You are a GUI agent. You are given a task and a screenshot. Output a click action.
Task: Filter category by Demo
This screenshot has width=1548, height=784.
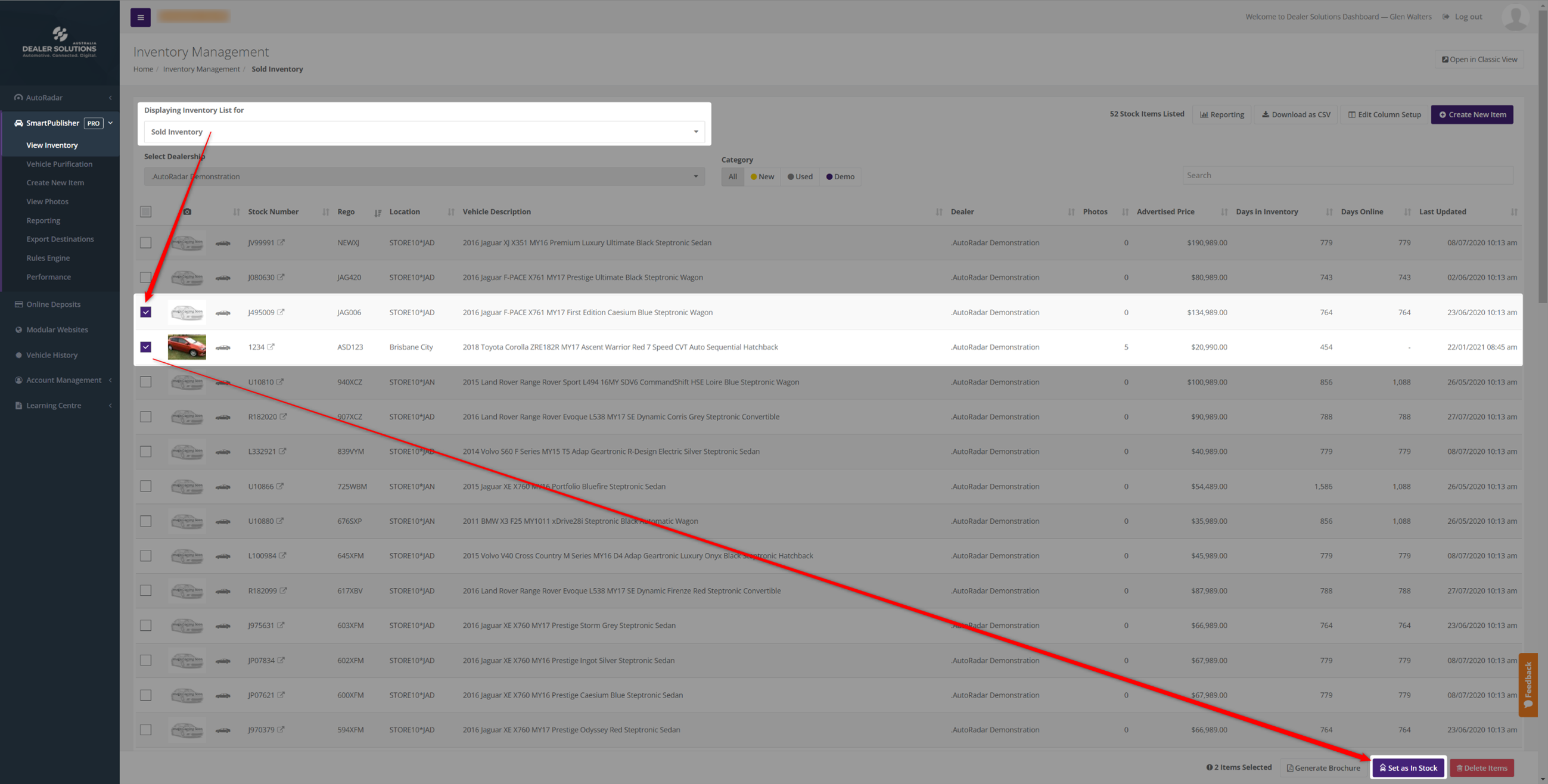[840, 176]
